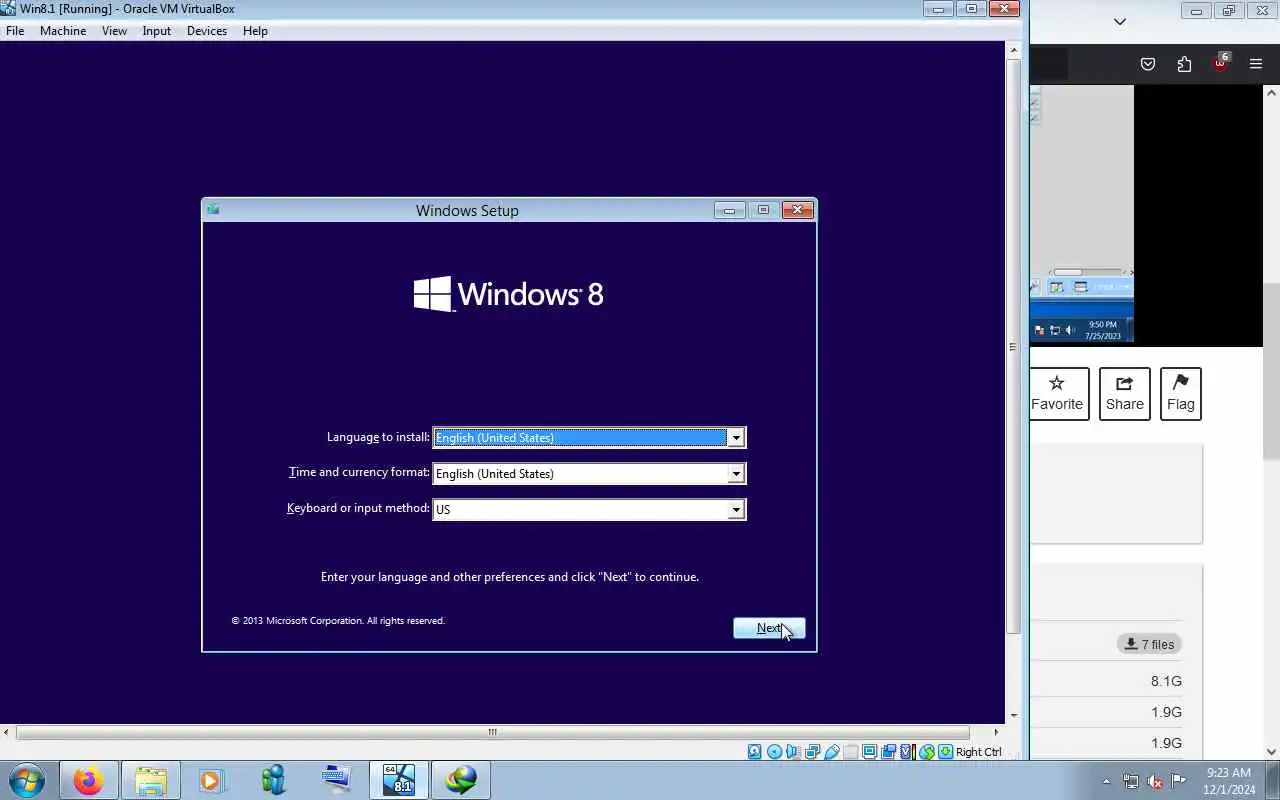Open the On-Screen Keyboard taskbar icon

(x=336, y=780)
